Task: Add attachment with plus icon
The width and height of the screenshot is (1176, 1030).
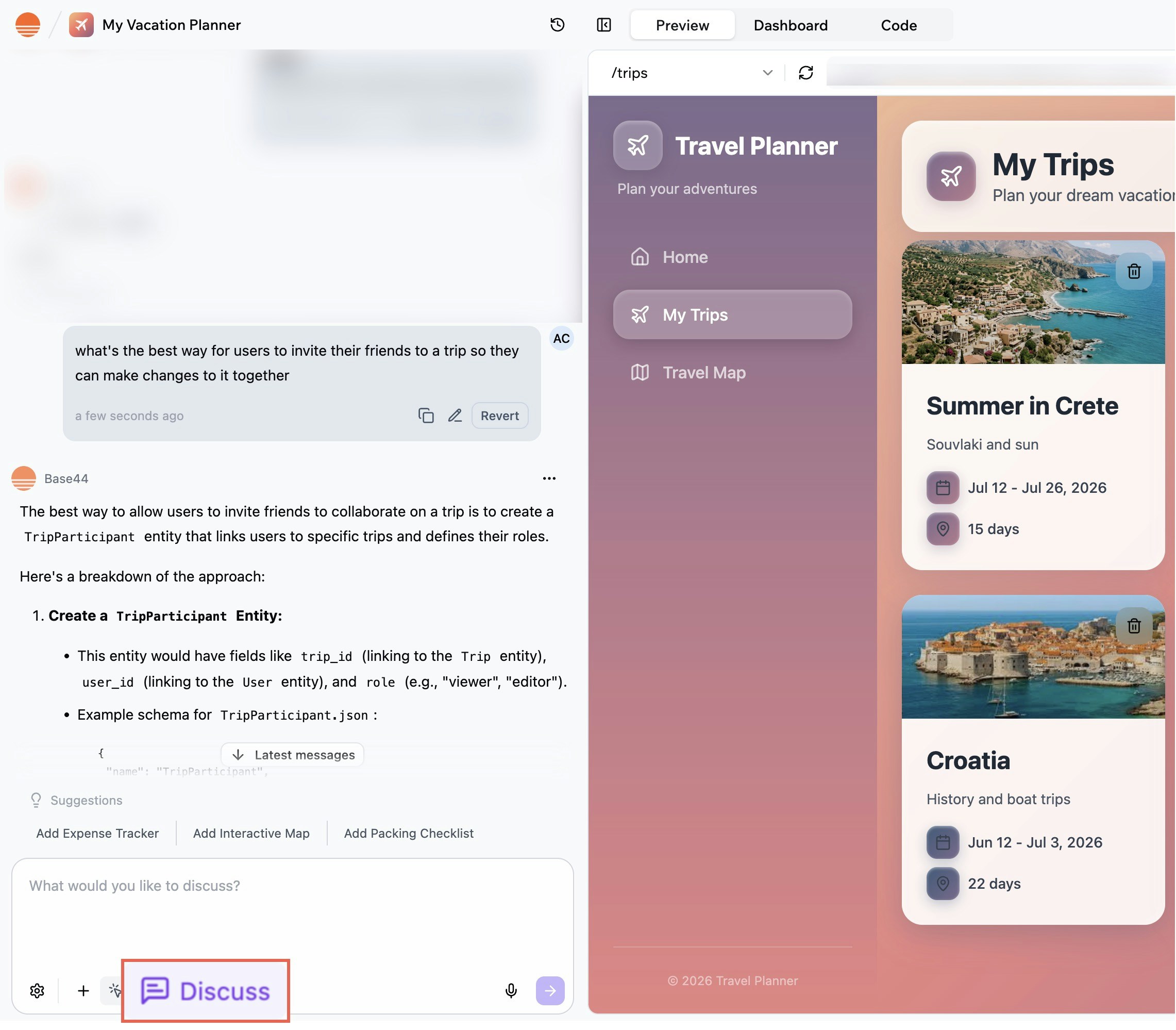Action: click(83, 990)
